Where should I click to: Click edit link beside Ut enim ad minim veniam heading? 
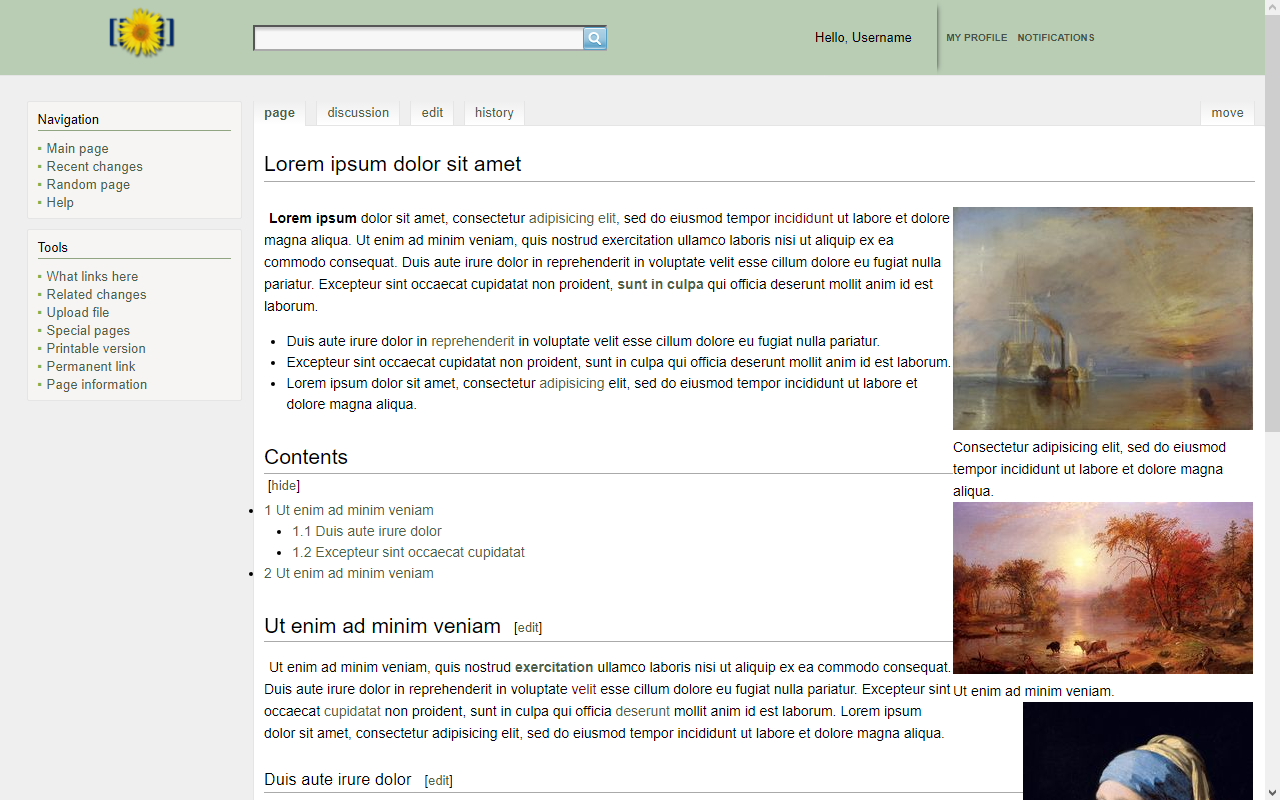click(528, 628)
